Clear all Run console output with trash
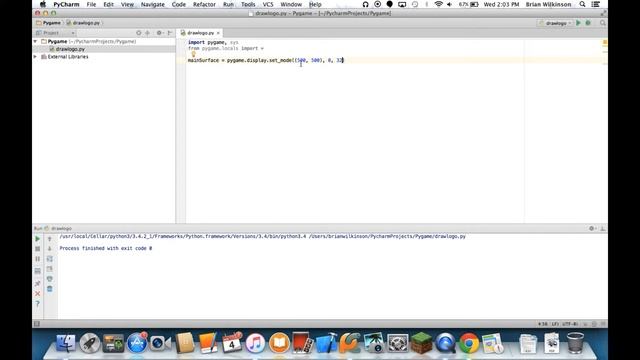Viewport: 640px width, 360px height. 50,289
